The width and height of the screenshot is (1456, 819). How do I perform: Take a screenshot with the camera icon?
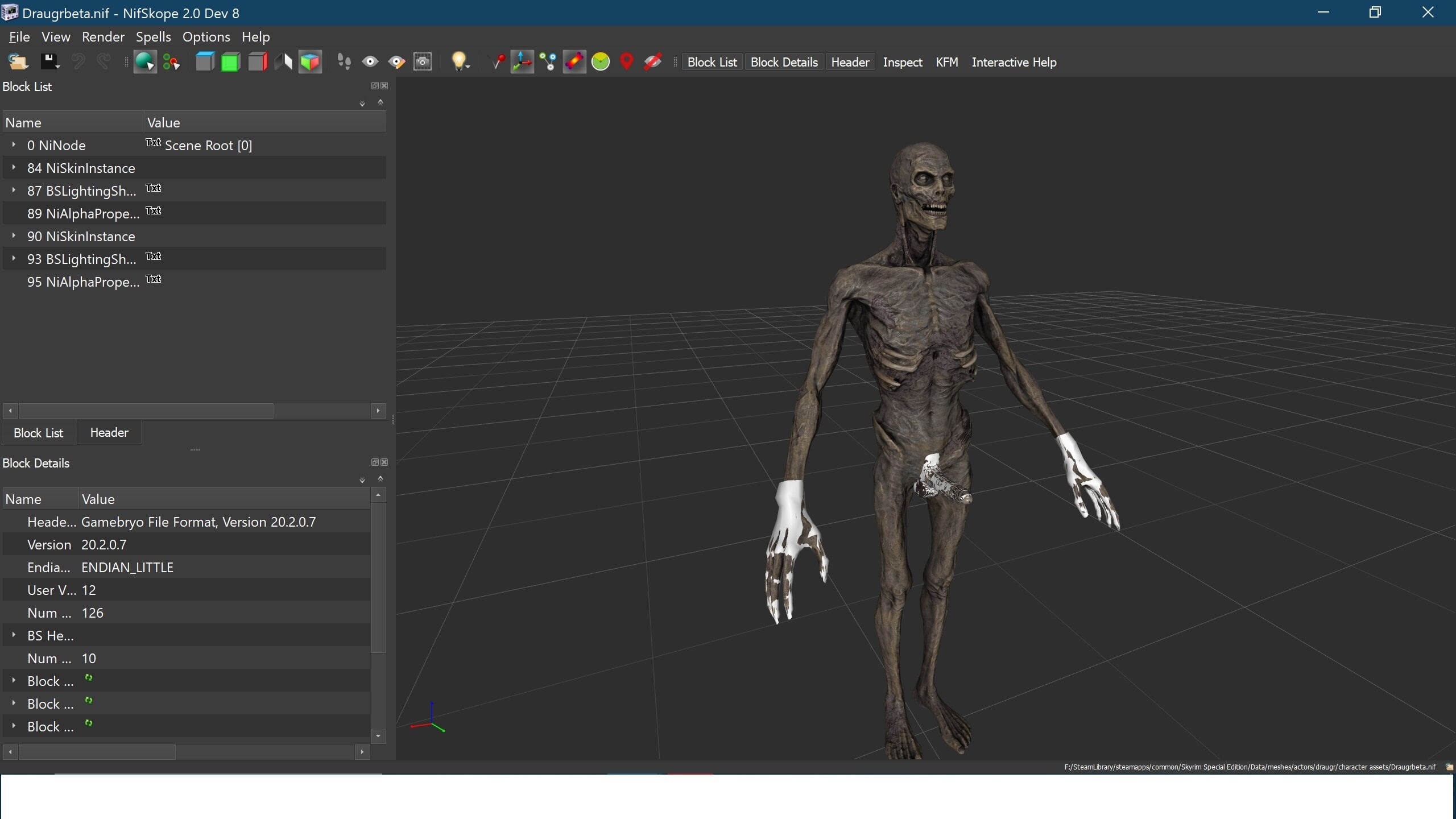(x=423, y=62)
